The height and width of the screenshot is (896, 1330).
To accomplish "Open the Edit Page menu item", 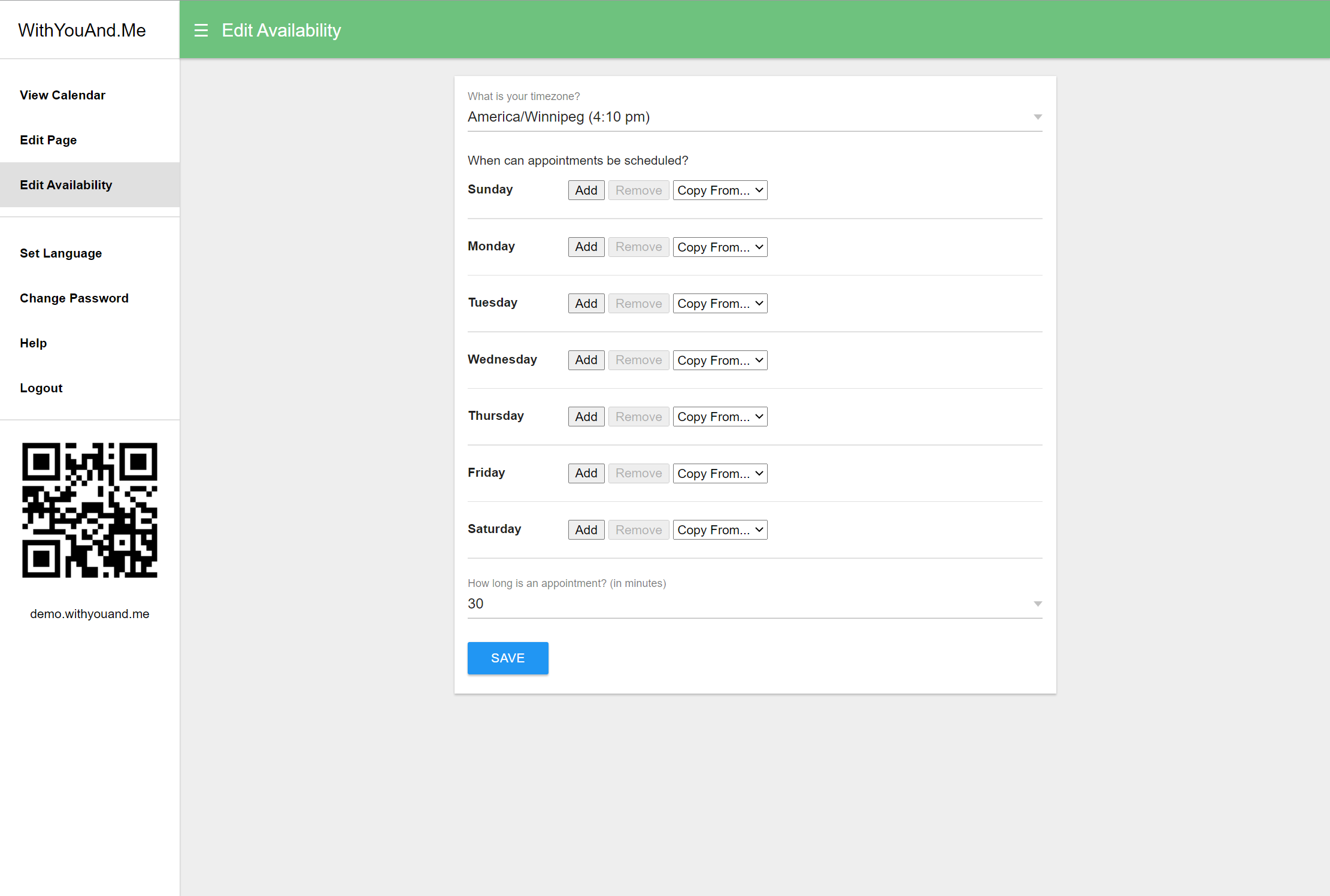I will 48,140.
